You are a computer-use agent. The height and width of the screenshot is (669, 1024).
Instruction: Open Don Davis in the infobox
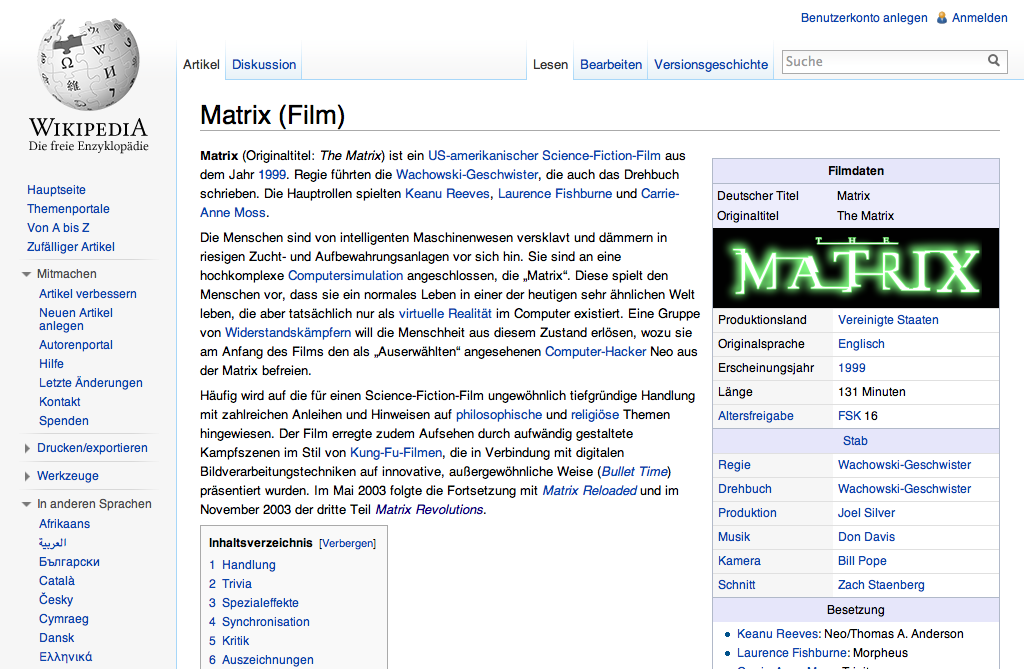(867, 537)
